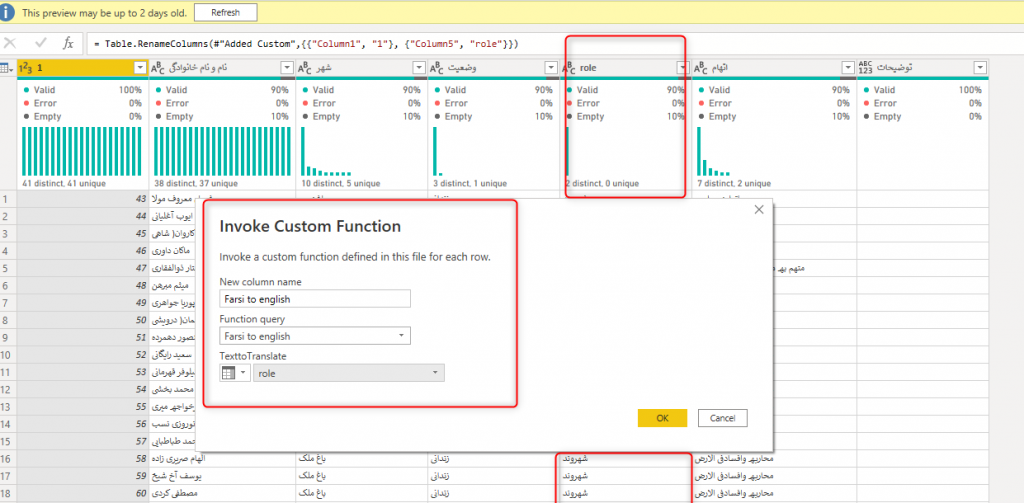Viewport: 1024px width, 503px height.
Task: Open the filter dropdown on column 1 header
Action: (140, 67)
